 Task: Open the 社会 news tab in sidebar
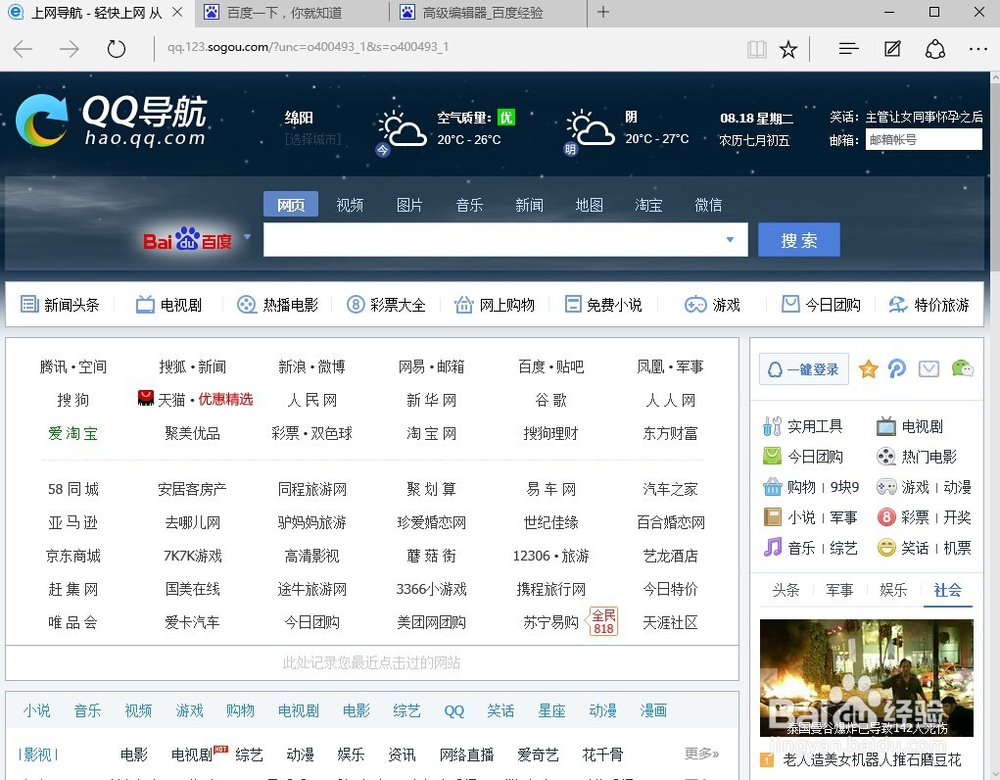[947, 590]
